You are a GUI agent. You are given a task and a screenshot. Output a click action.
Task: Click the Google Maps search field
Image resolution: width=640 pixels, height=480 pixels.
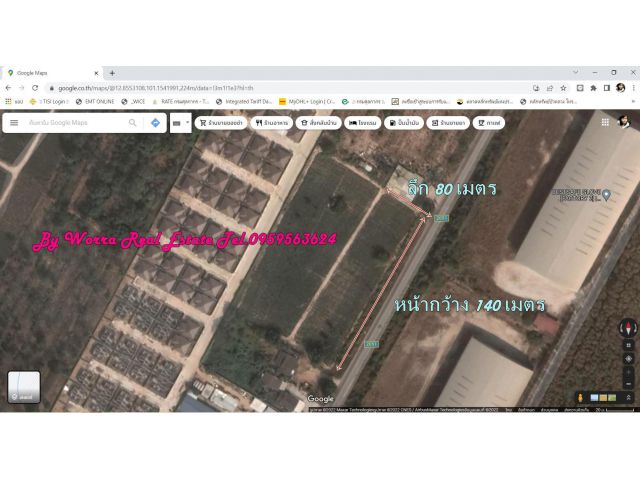pyautogui.click(x=75, y=123)
